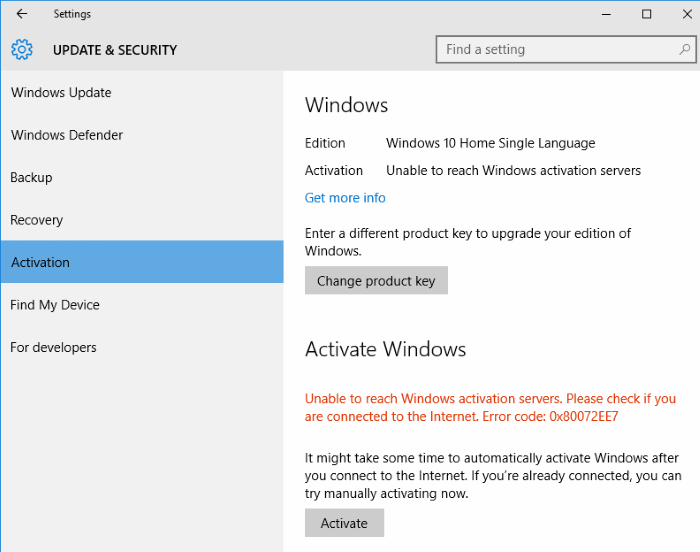The height and width of the screenshot is (552, 700).
Task: Open Find My Device settings
Action: [142, 305]
